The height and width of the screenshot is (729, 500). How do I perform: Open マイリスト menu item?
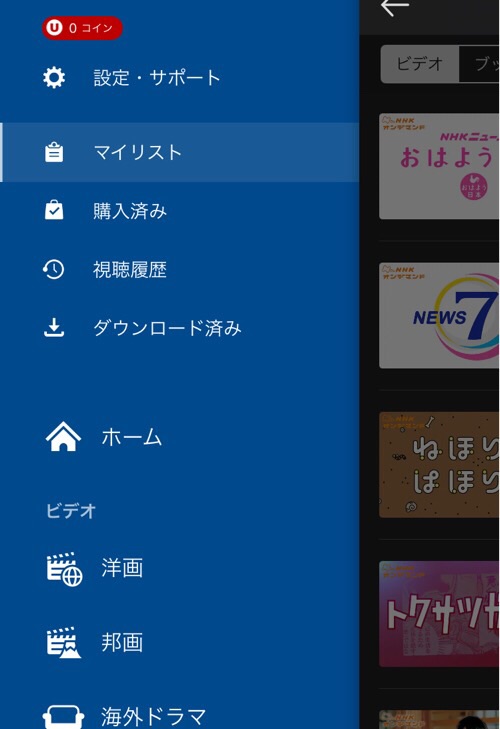coord(180,152)
